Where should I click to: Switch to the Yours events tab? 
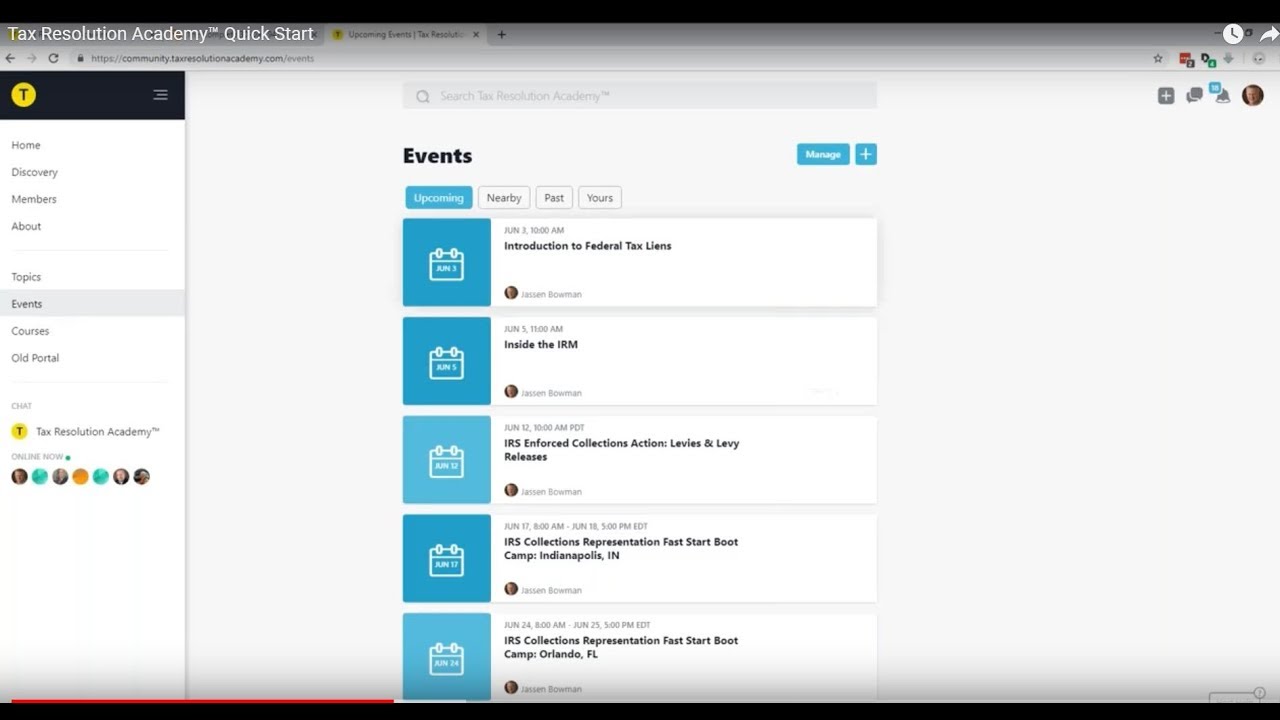coord(600,198)
